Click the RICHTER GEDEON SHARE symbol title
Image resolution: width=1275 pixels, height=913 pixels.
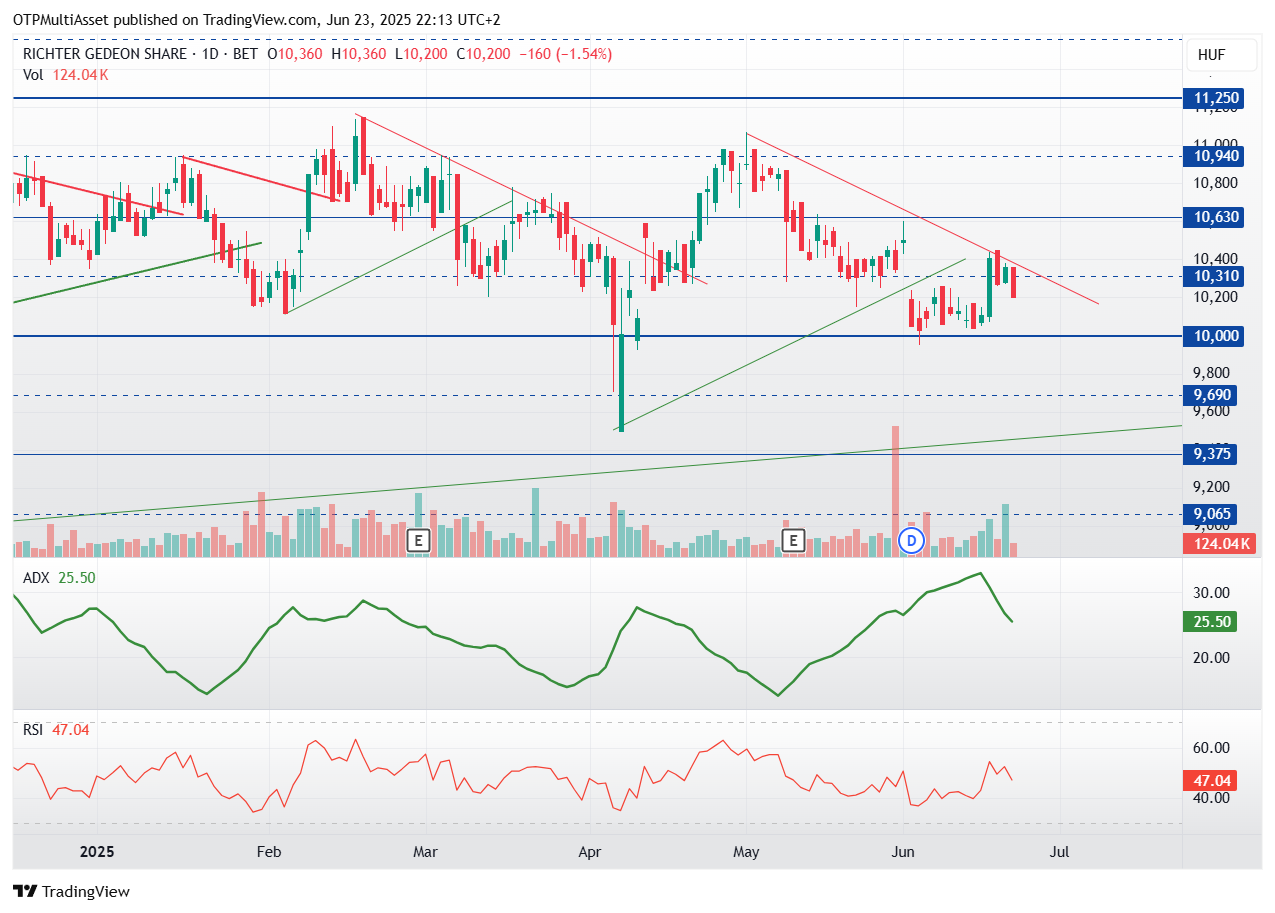pyautogui.click(x=106, y=54)
